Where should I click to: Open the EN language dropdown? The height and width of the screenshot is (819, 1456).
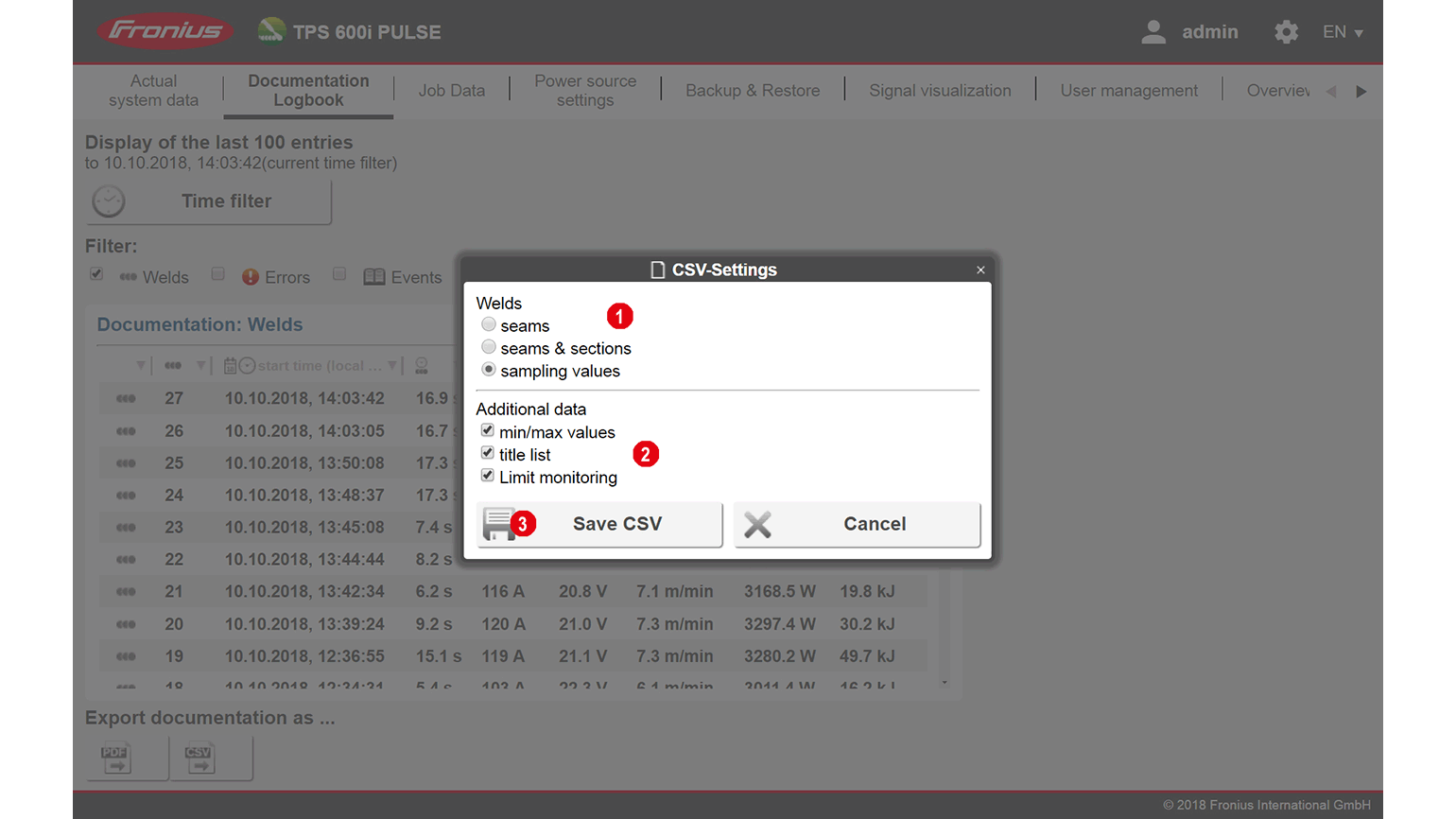(1343, 32)
